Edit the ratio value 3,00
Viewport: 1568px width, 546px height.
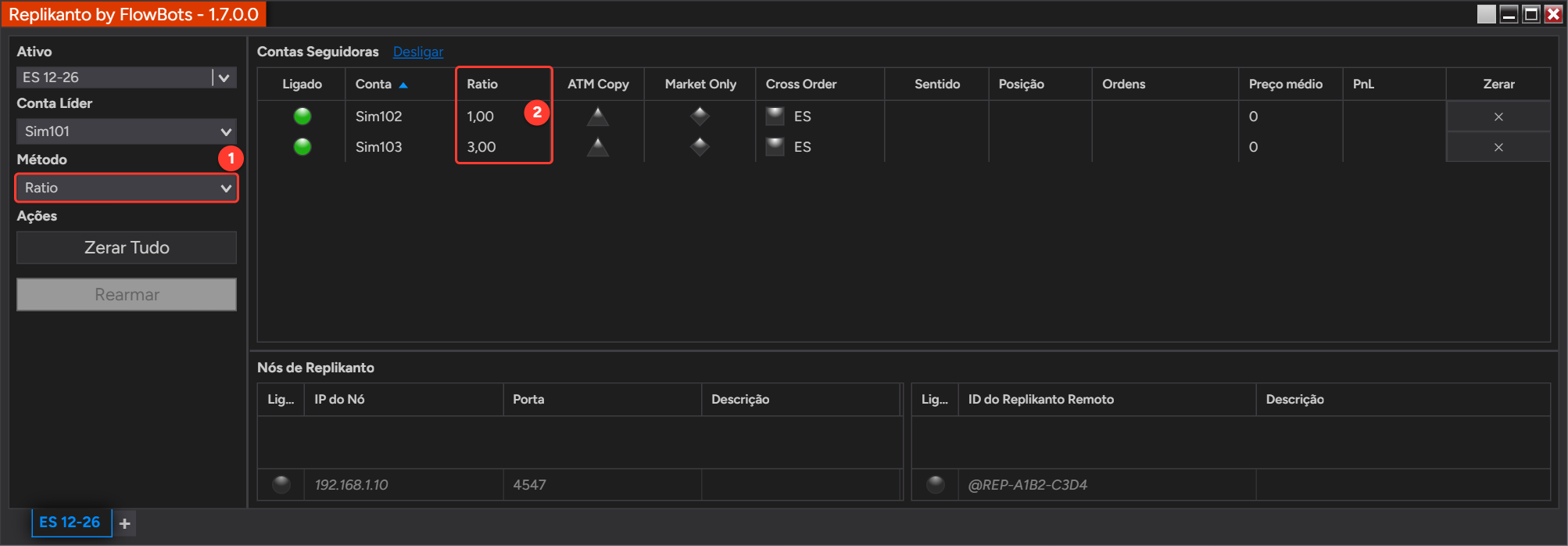coord(481,147)
